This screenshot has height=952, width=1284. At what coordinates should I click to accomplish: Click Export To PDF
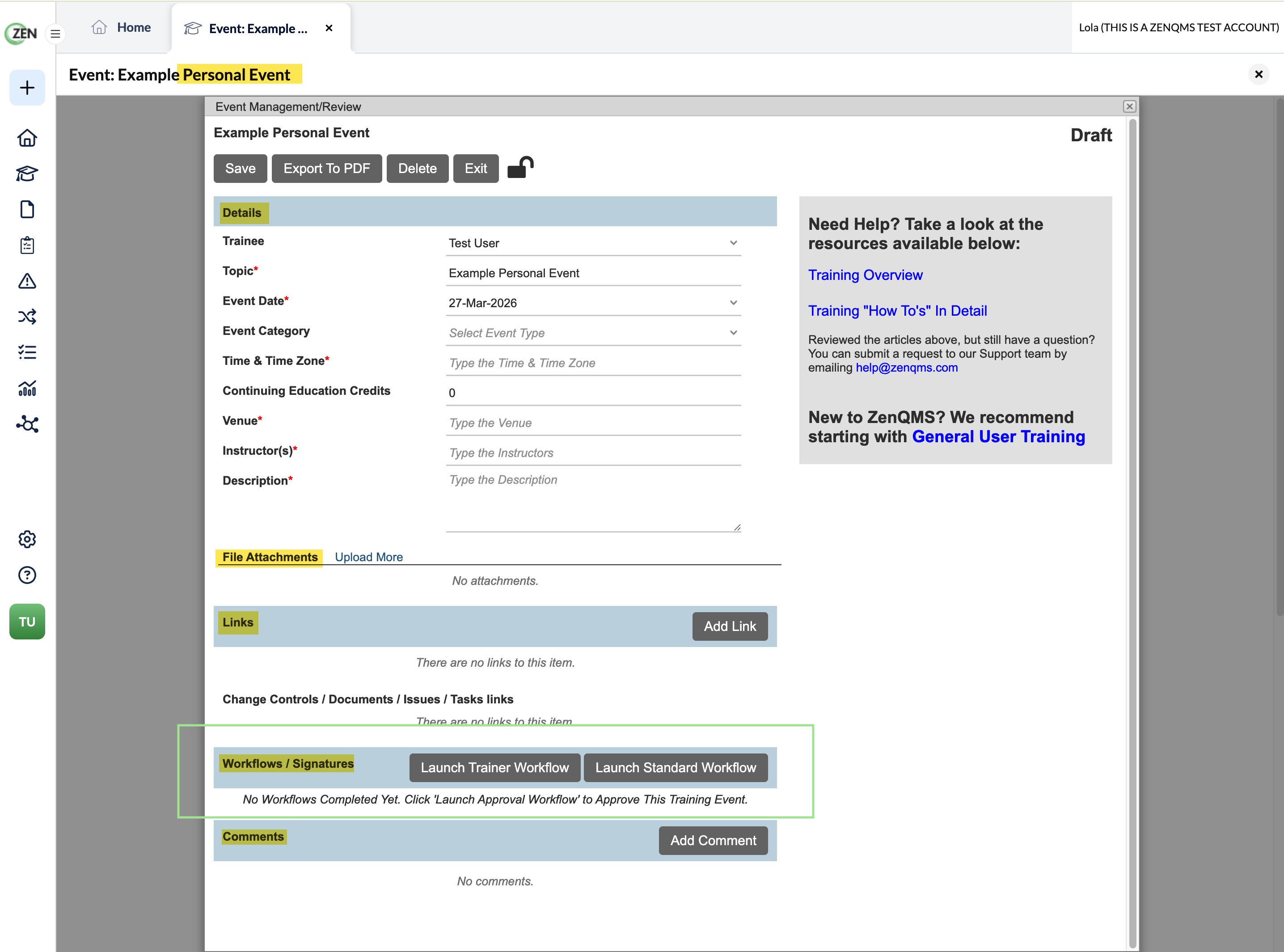point(327,168)
